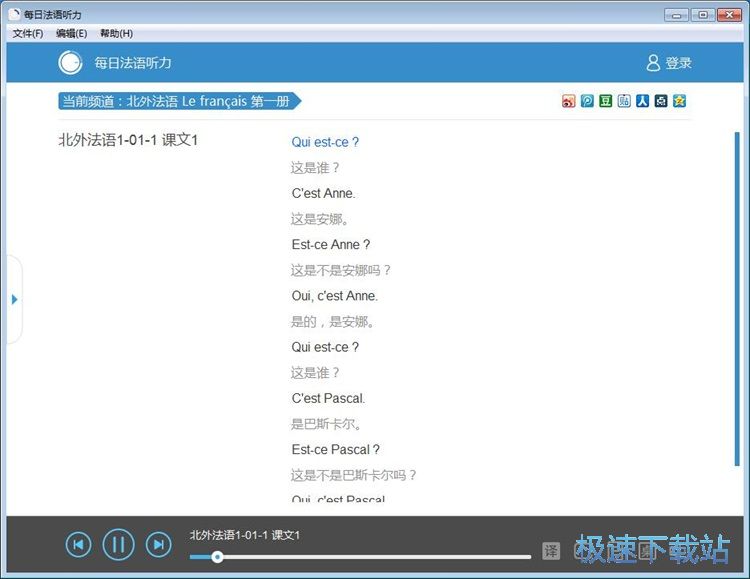Click the playback progress slider handle
This screenshot has height=579, width=750.
tap(217, 557)
